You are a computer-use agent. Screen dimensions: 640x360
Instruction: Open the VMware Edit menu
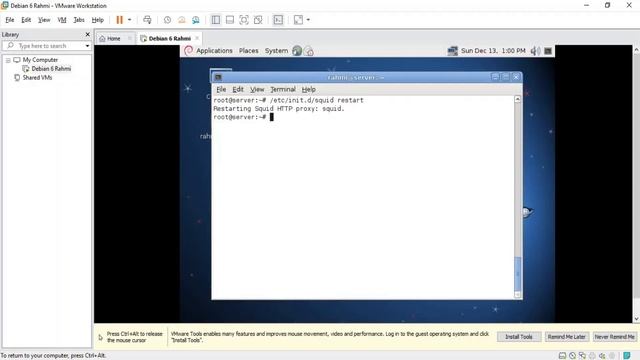point(26,20)
